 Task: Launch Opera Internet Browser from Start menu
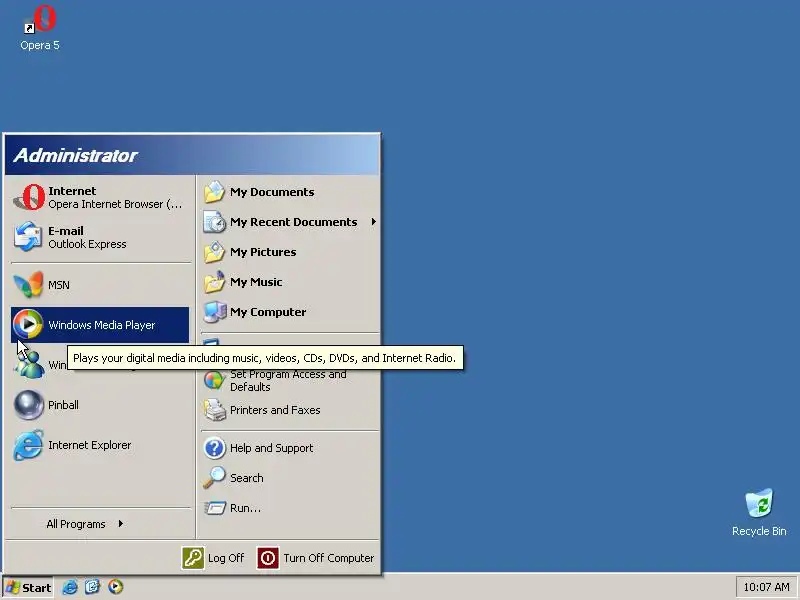click(100, 197)
